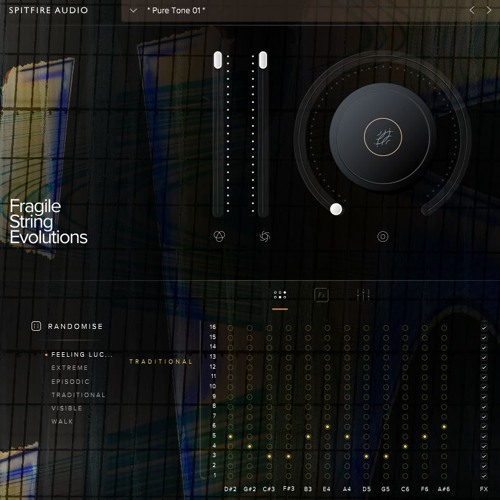Click the center emblem of the large knob
This screenshot has width=500, height=500.
point(383,137)
